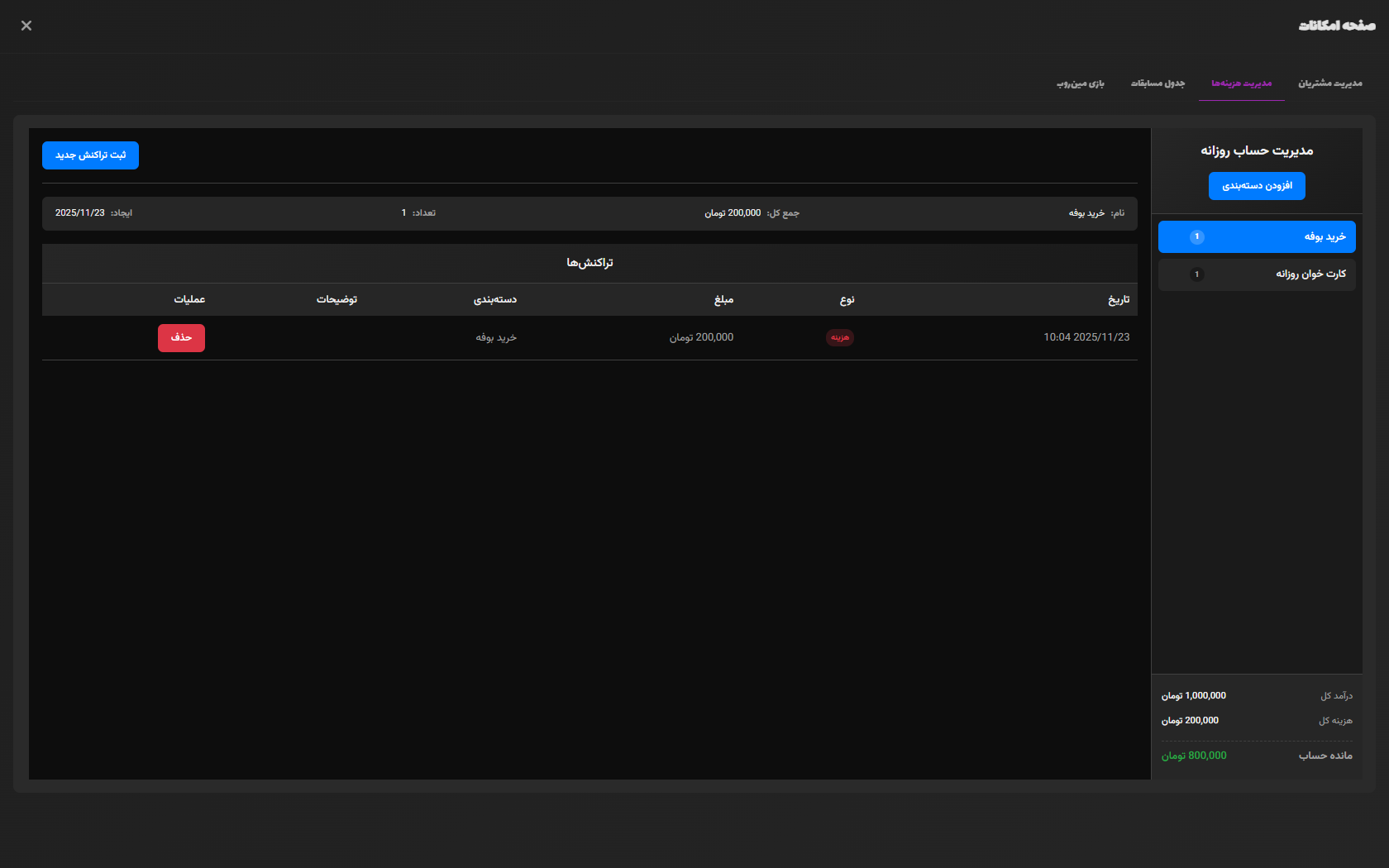Open the بازی مین‌روب tab

point(1080,83)
